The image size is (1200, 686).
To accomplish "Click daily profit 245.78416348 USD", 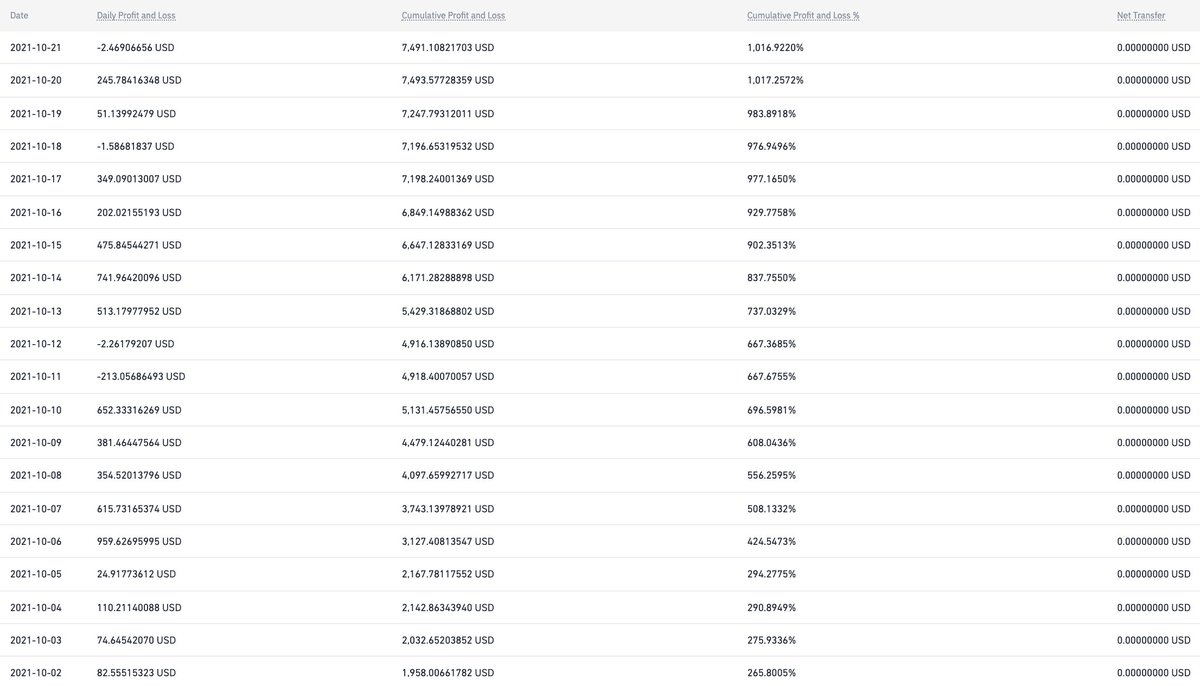I will coord(139,80).
